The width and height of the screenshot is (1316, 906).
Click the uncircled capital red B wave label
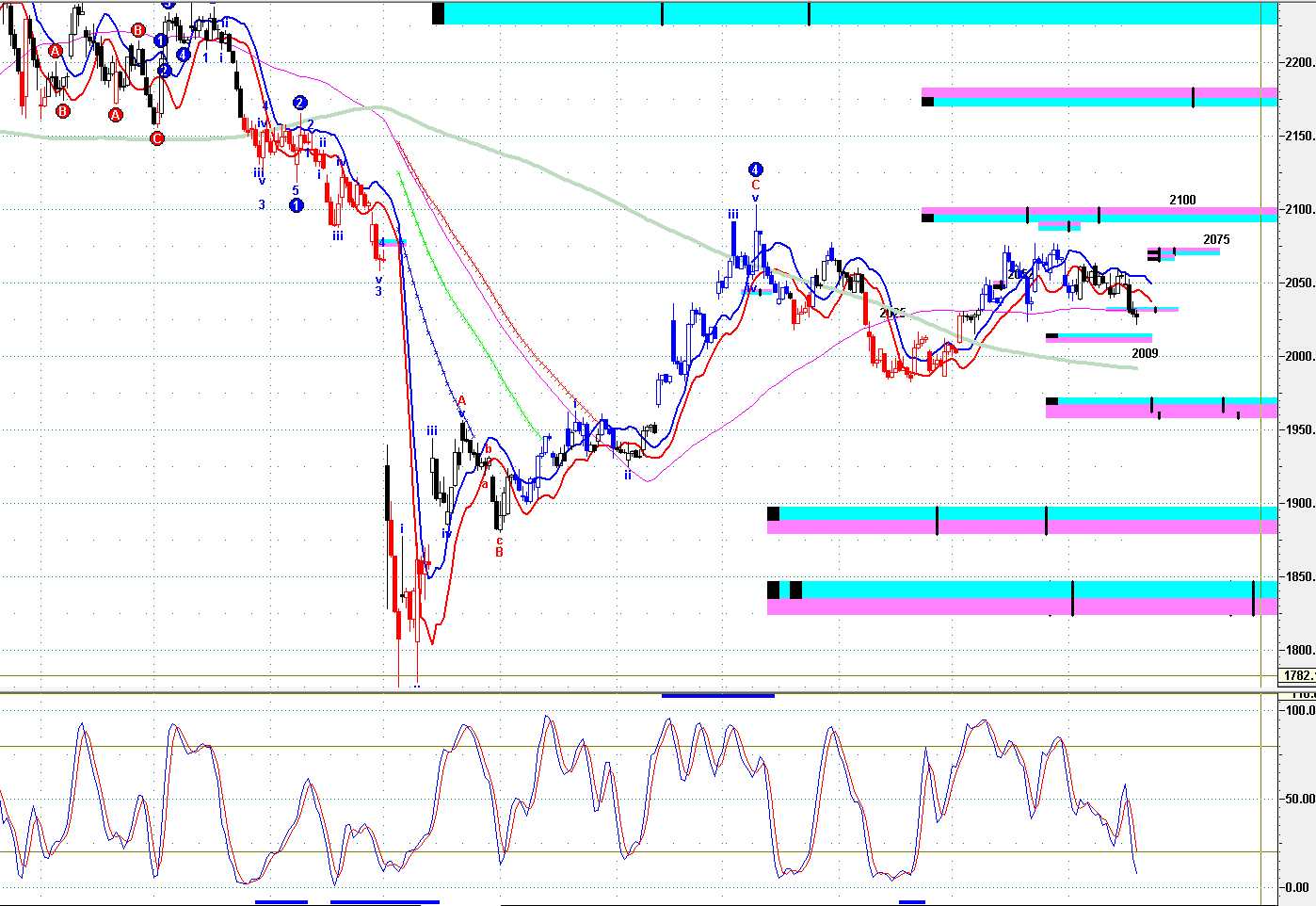click(x=499, y=553)
